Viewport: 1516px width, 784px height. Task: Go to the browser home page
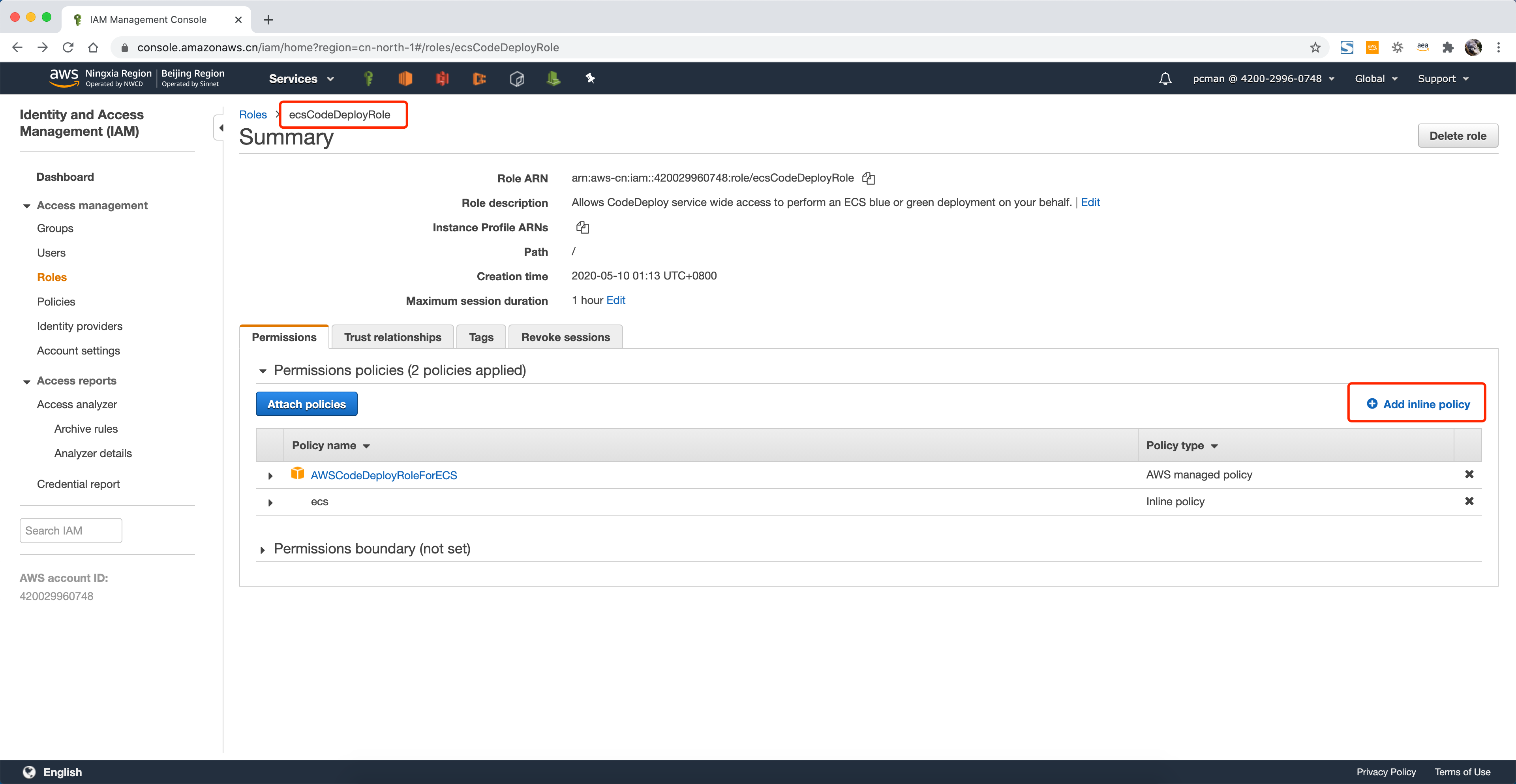click(93, 48)
